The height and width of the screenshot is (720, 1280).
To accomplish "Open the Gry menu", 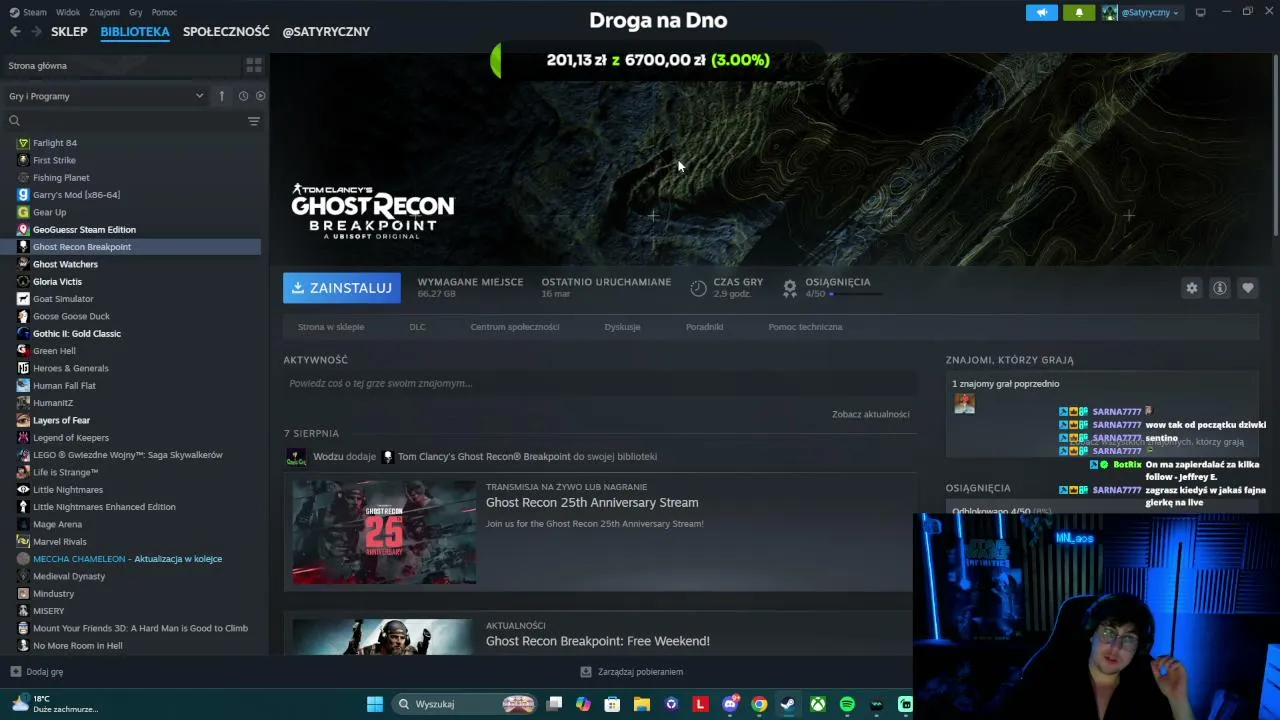I will pos(136,12).
